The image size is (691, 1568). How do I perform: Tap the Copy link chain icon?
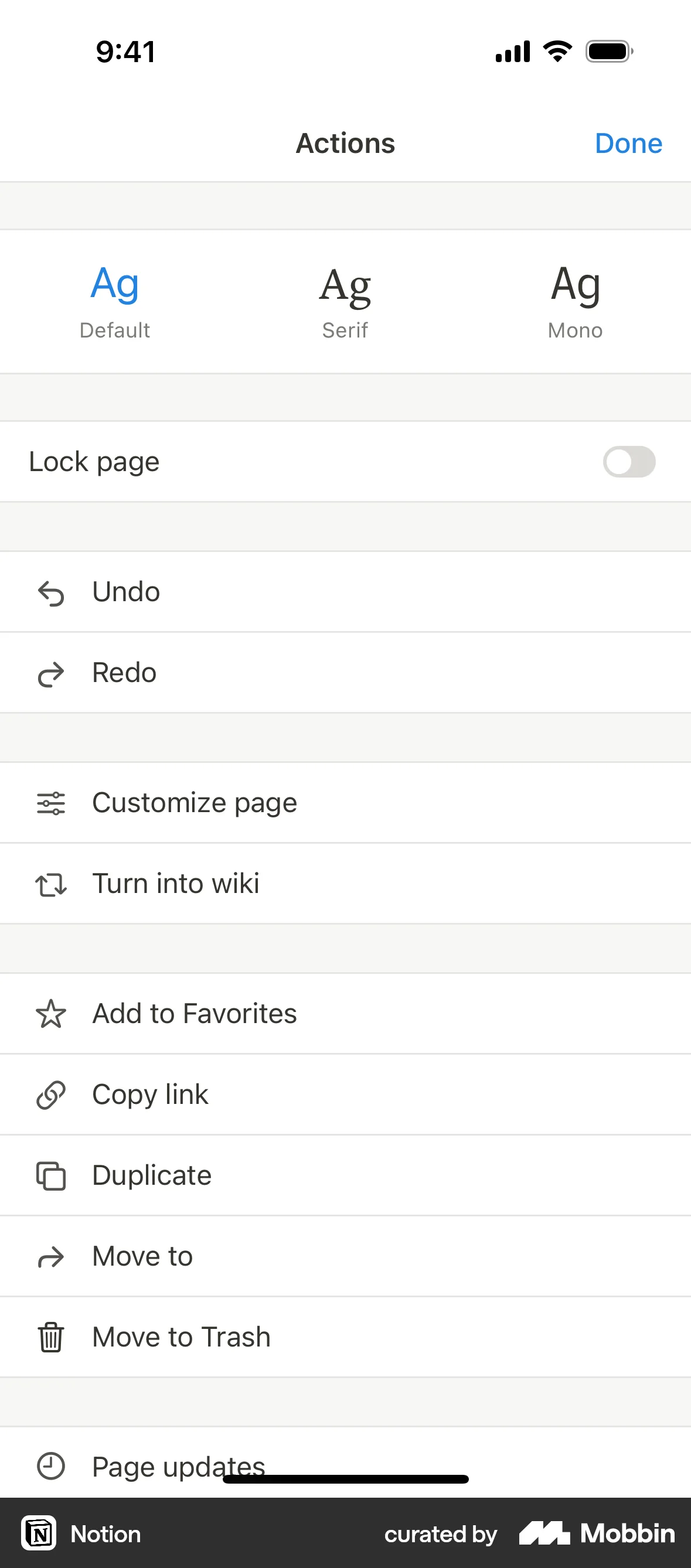coord(50,1095)
